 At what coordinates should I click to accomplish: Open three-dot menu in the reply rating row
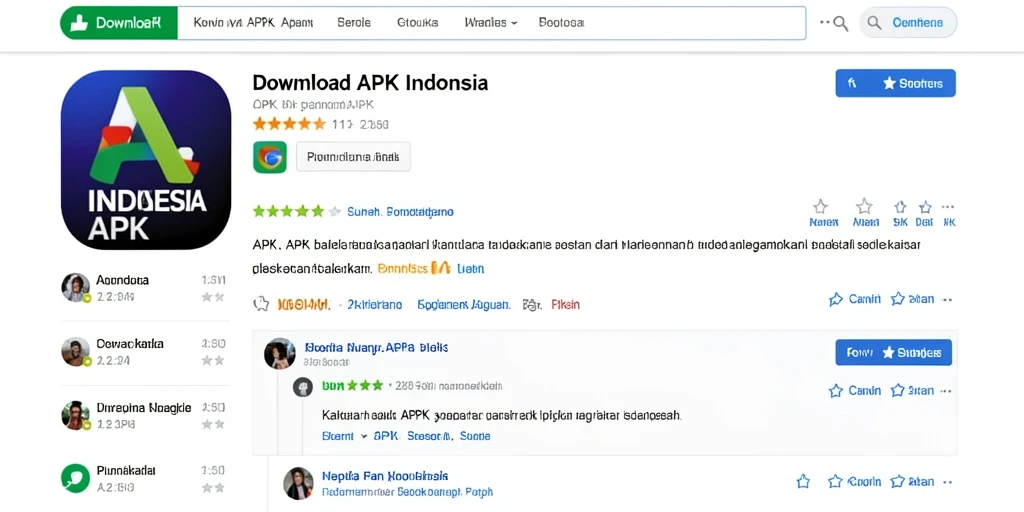tap(947, 391)
